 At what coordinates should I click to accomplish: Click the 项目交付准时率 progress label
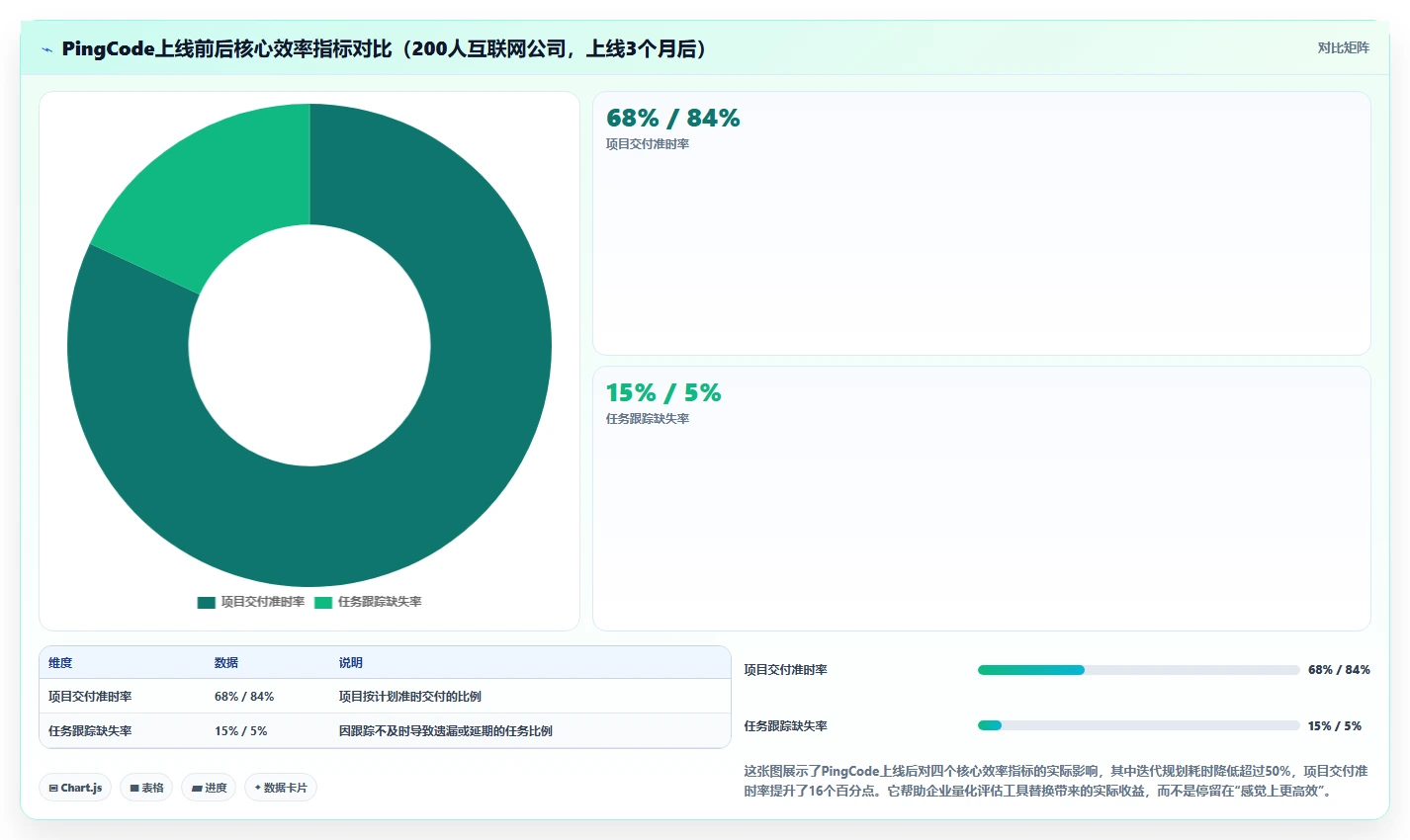786,670
